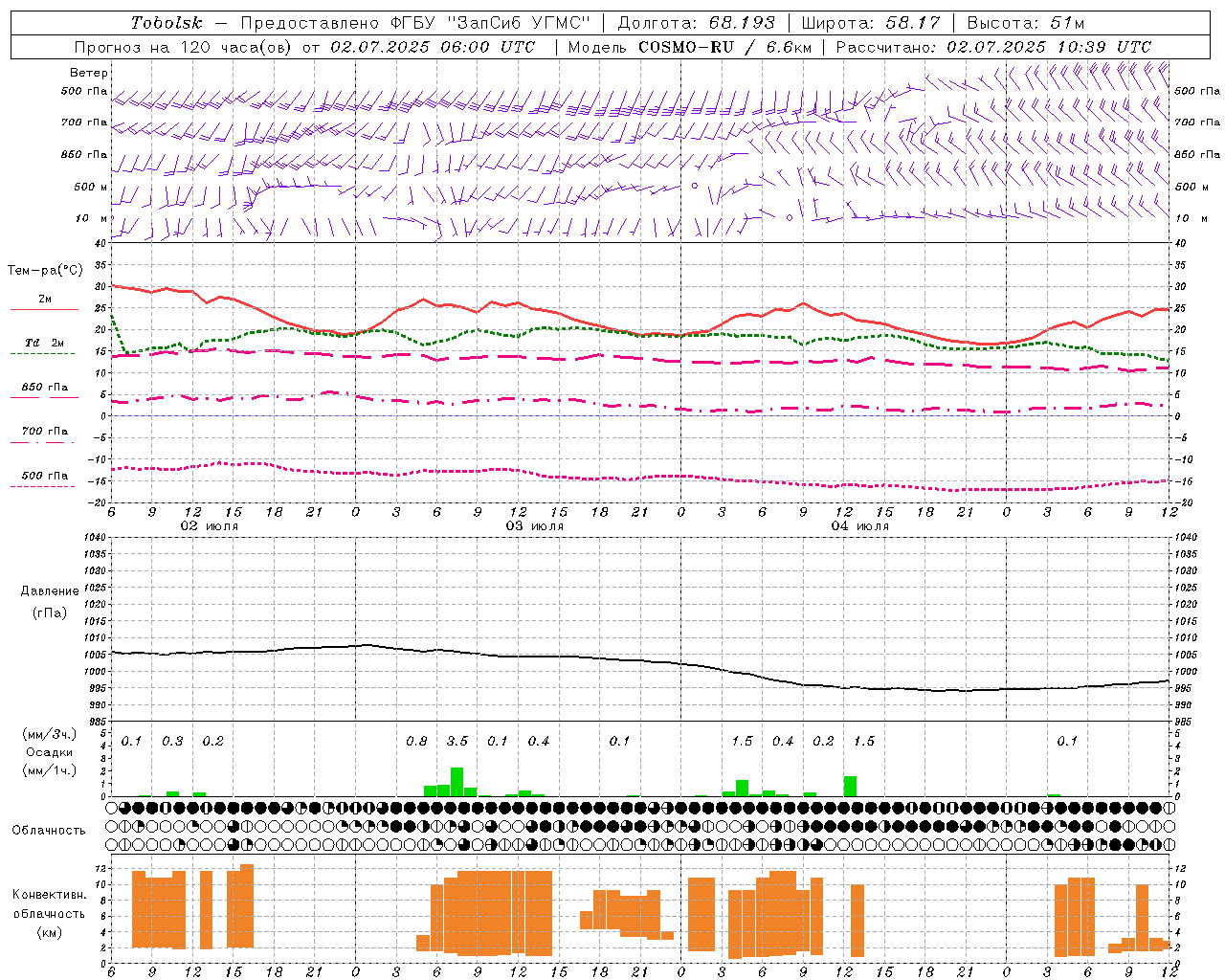Click the Тем-ра(°C) axis label

(x=45, y=271)
